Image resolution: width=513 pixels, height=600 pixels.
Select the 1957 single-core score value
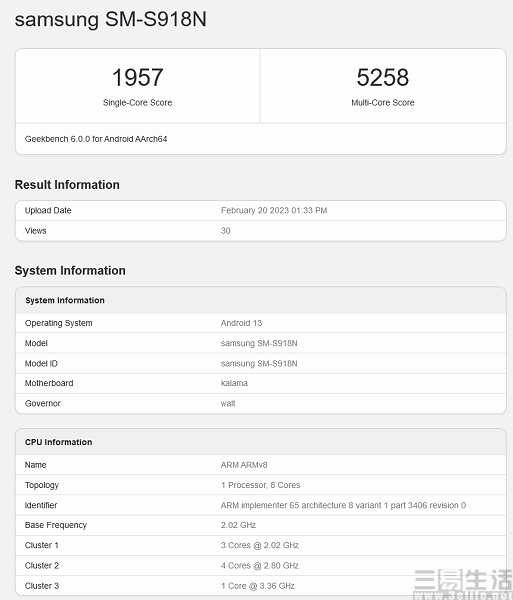point(138,77)
